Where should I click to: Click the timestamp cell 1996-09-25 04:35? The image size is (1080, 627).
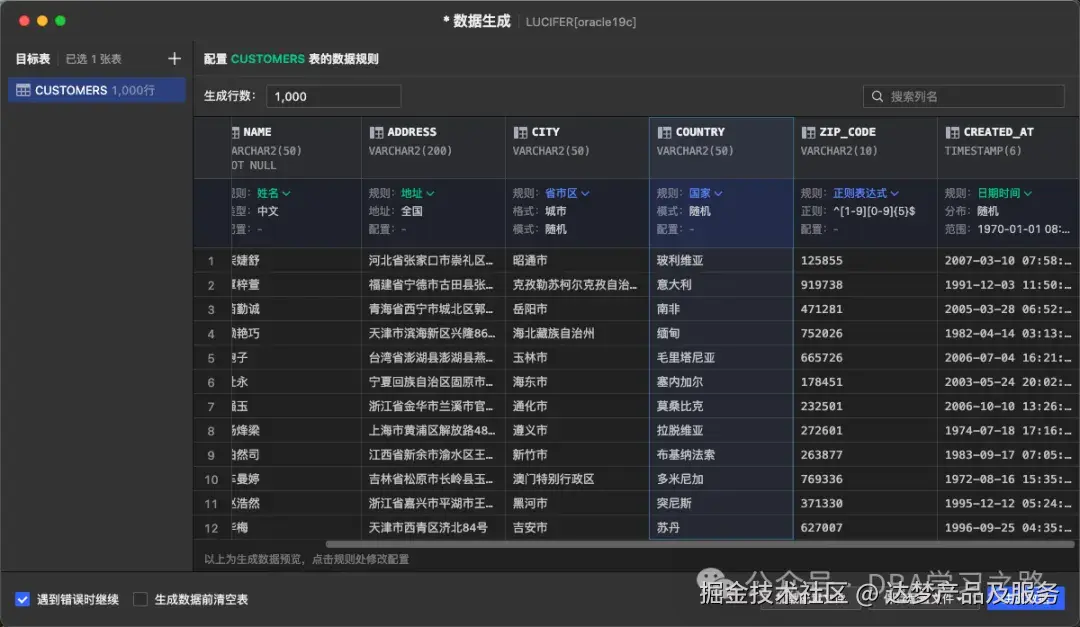[1008, 528]
